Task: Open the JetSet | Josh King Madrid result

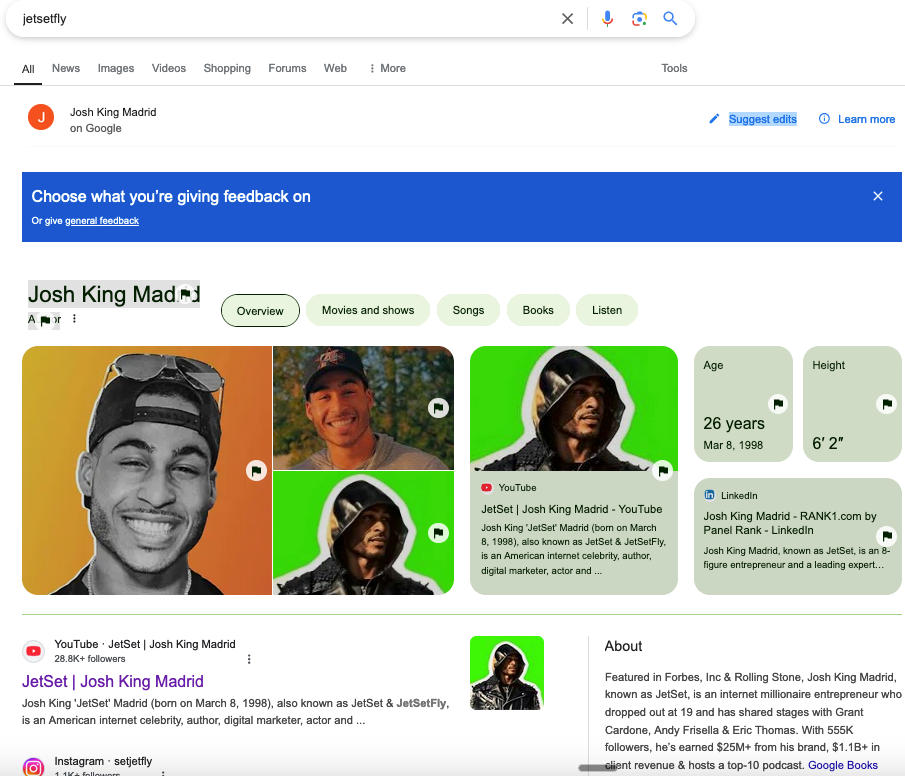Action: click(113, 681)
